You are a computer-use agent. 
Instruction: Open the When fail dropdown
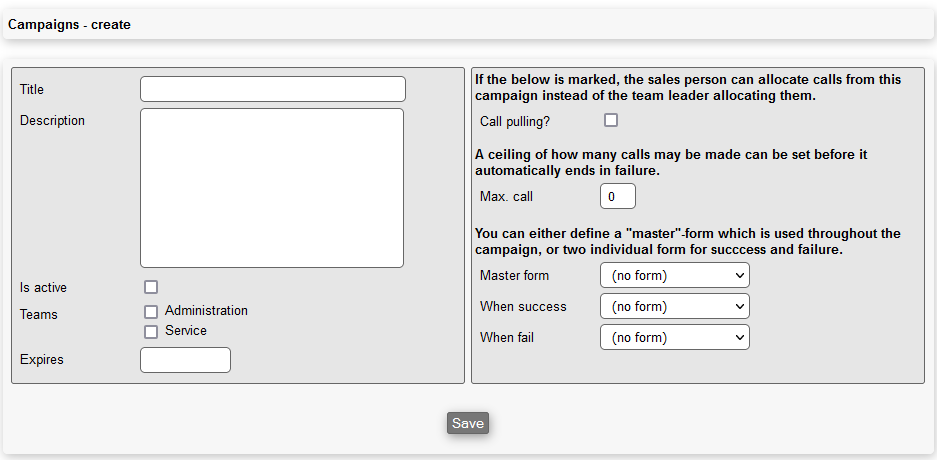(674, 337)
